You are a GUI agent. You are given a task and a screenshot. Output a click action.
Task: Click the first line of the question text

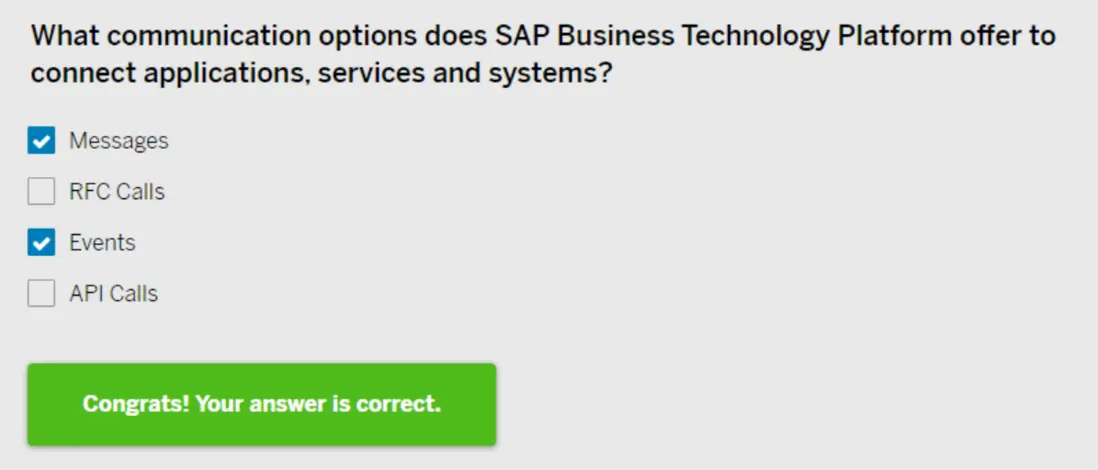pyautogui.click(x=543, y=37)
